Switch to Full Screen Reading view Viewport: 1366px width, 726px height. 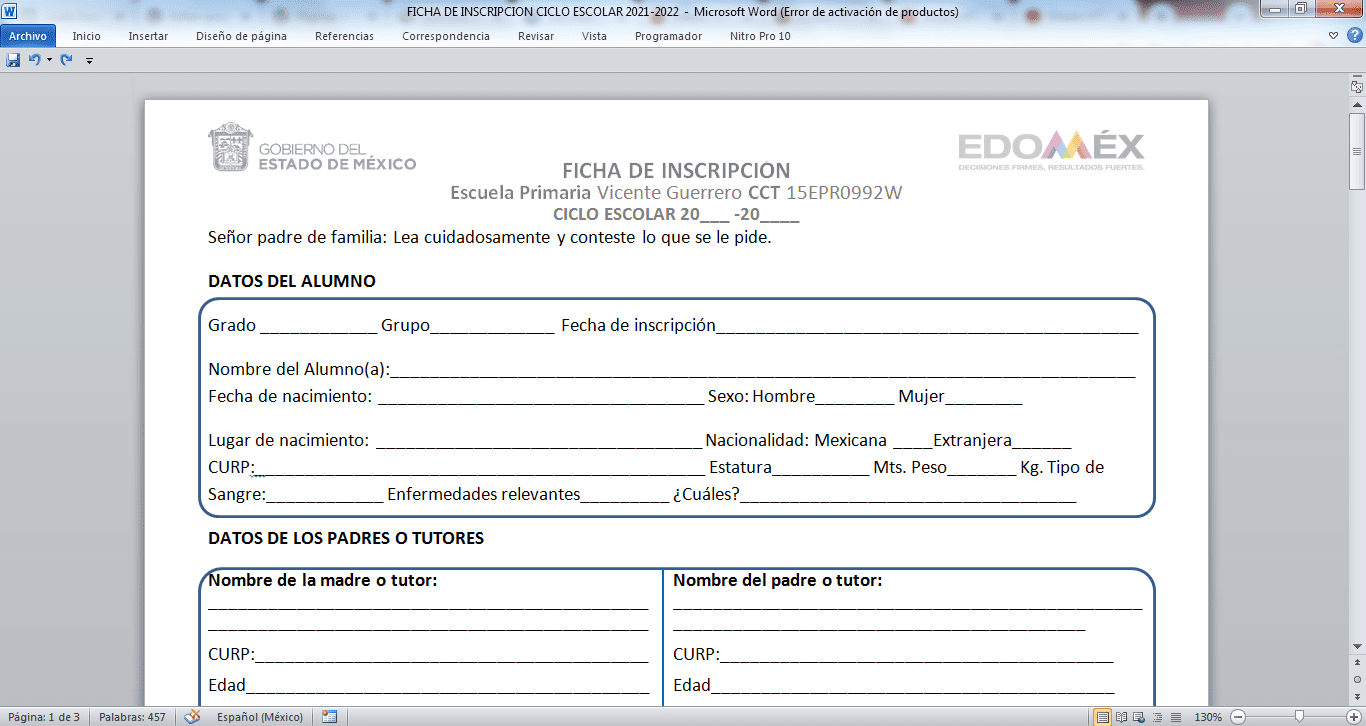point(1121,717)
